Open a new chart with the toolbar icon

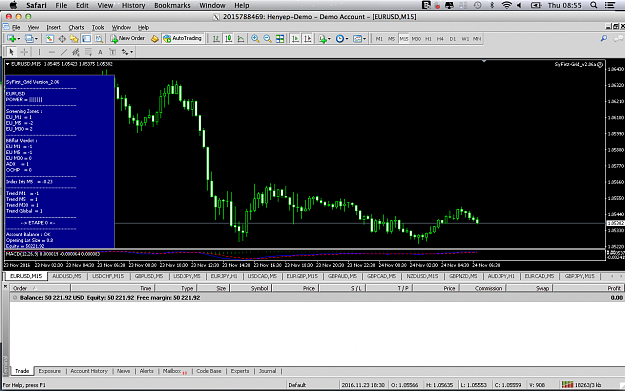tap(11, 39)
